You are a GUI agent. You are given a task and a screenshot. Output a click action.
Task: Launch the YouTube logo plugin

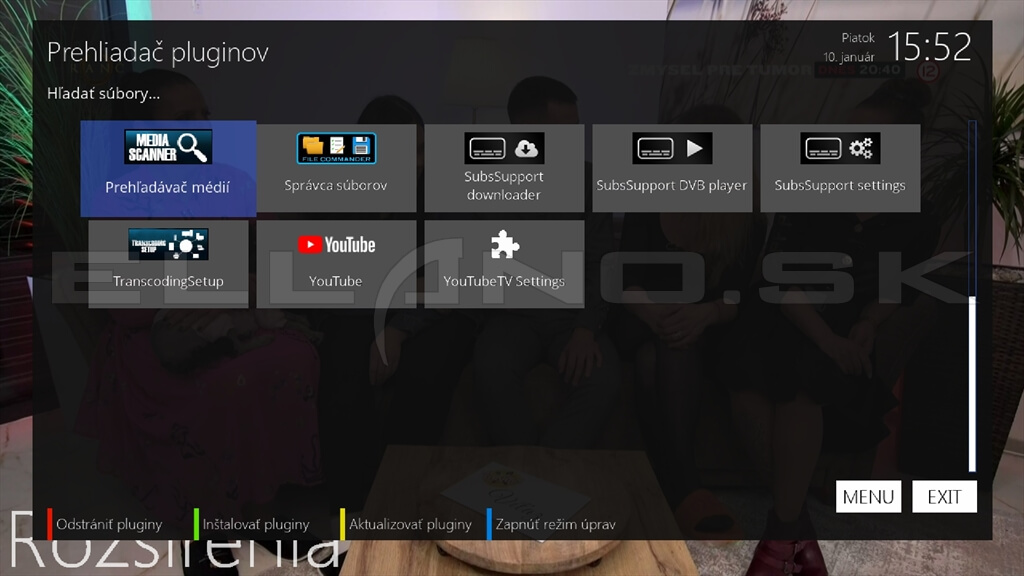(x=336, y=245)
